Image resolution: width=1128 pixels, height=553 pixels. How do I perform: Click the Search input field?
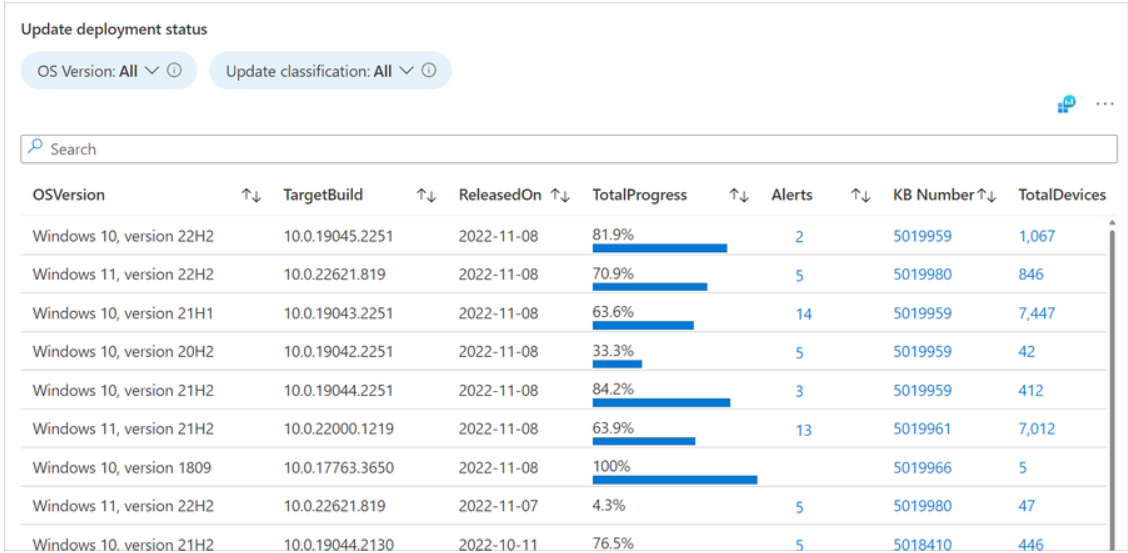tap(568, 149)
